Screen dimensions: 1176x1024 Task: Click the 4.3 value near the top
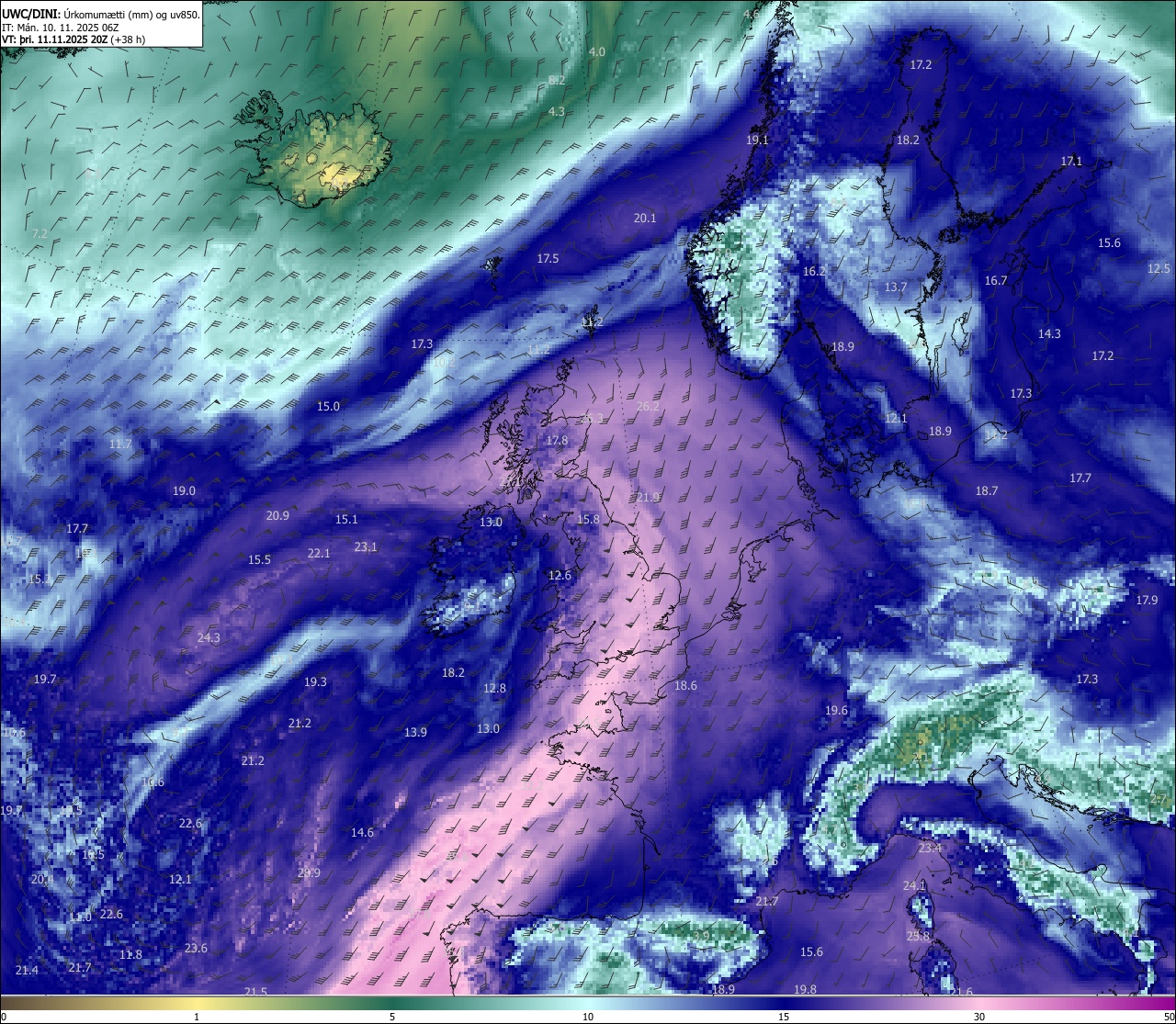pyautogui.click(x=557, y=111)
